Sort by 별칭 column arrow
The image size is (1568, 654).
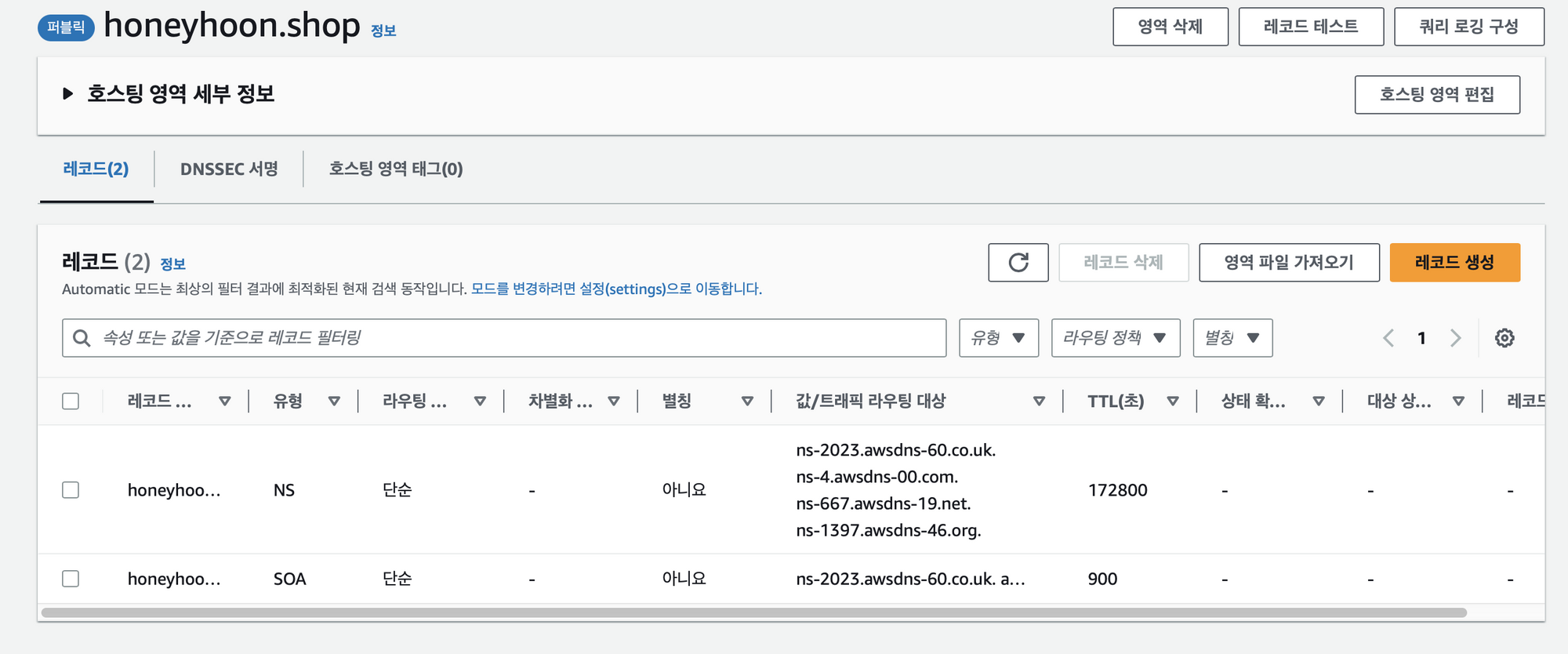tap(747, 401)
